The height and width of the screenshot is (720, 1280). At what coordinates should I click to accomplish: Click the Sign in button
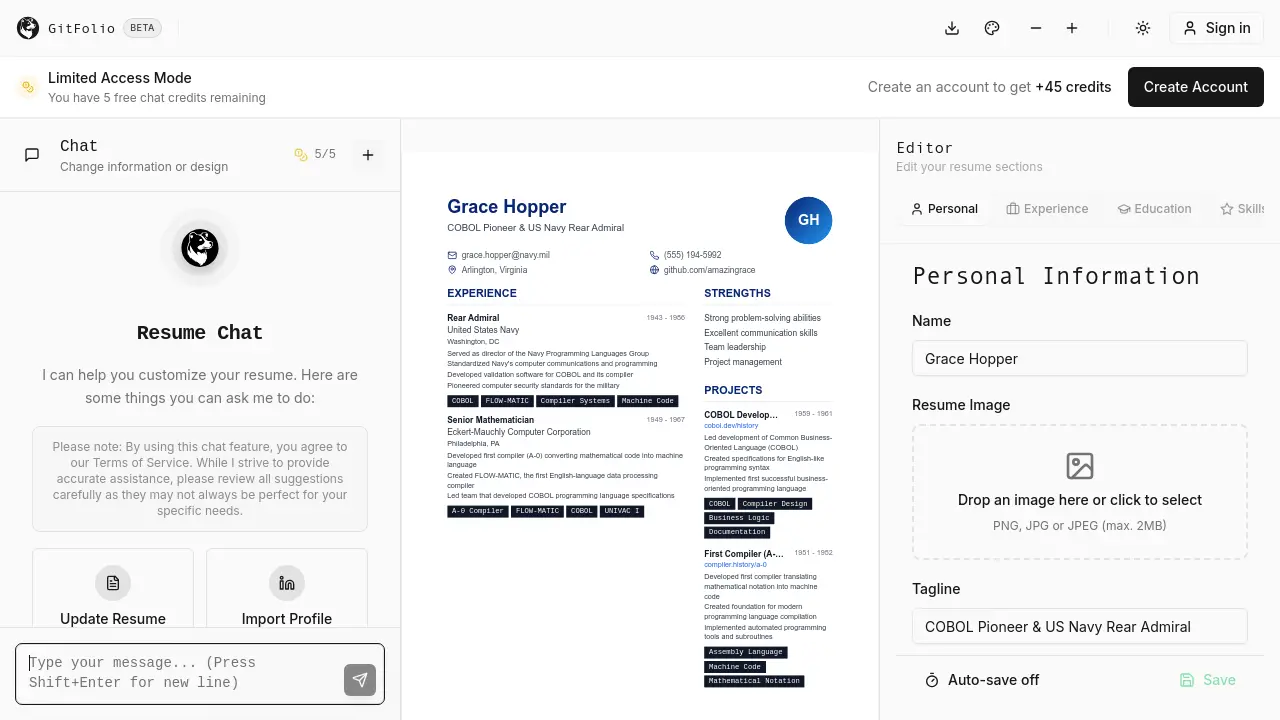[1217, 28]
